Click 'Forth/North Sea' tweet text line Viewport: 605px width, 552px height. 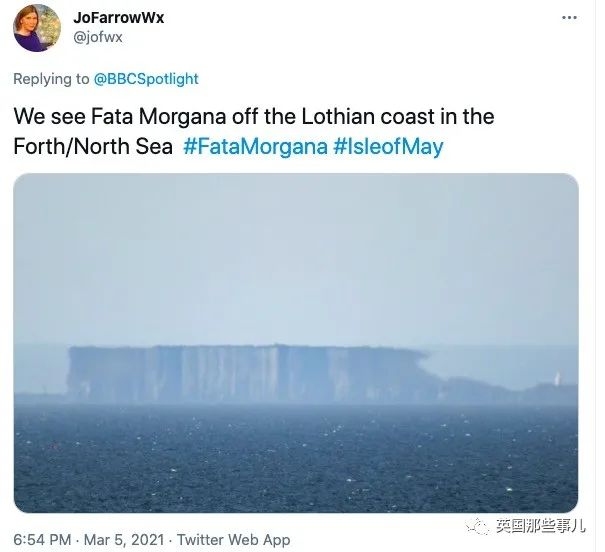pyautogui.click(x=93, y=147)
